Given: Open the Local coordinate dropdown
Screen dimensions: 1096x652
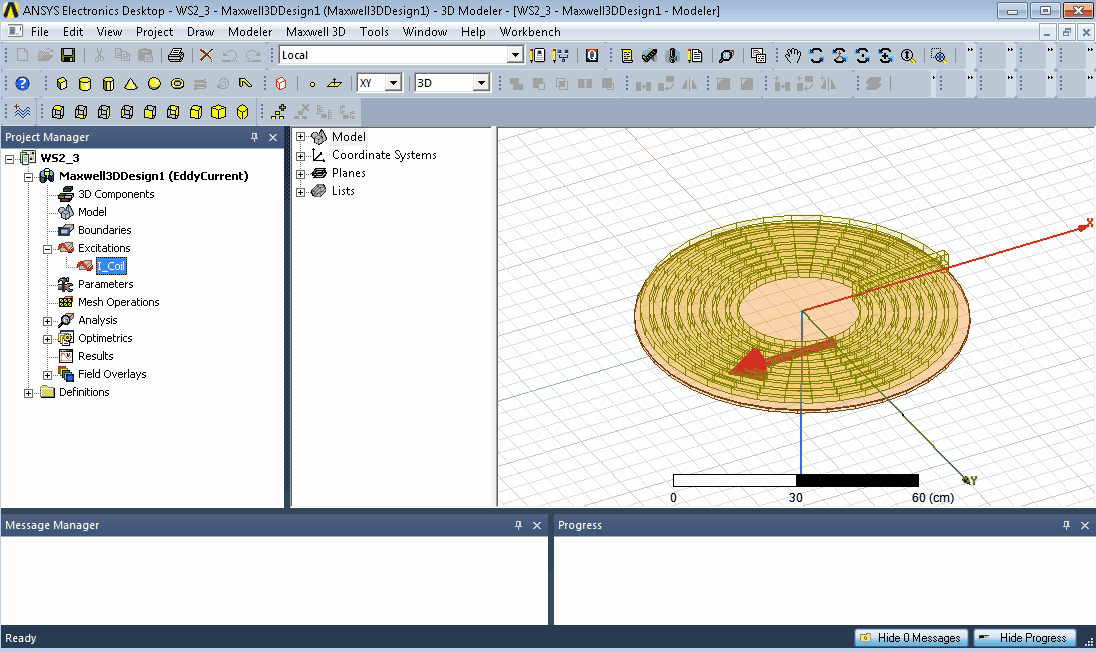Looking at the screenshot, I should 515,55.
